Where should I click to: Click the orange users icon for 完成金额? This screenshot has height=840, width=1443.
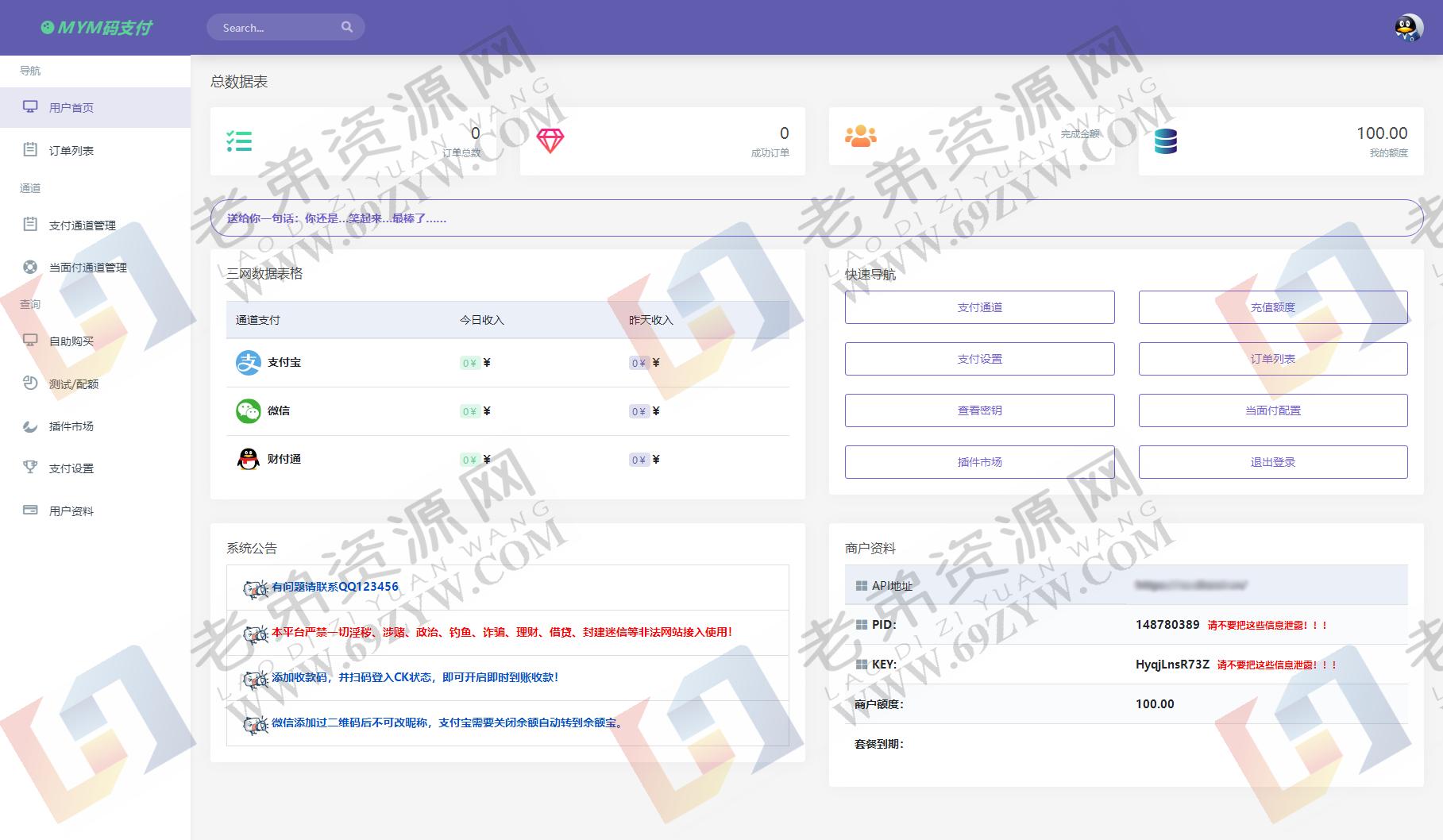pyautogui.click(x=860, y=136)
